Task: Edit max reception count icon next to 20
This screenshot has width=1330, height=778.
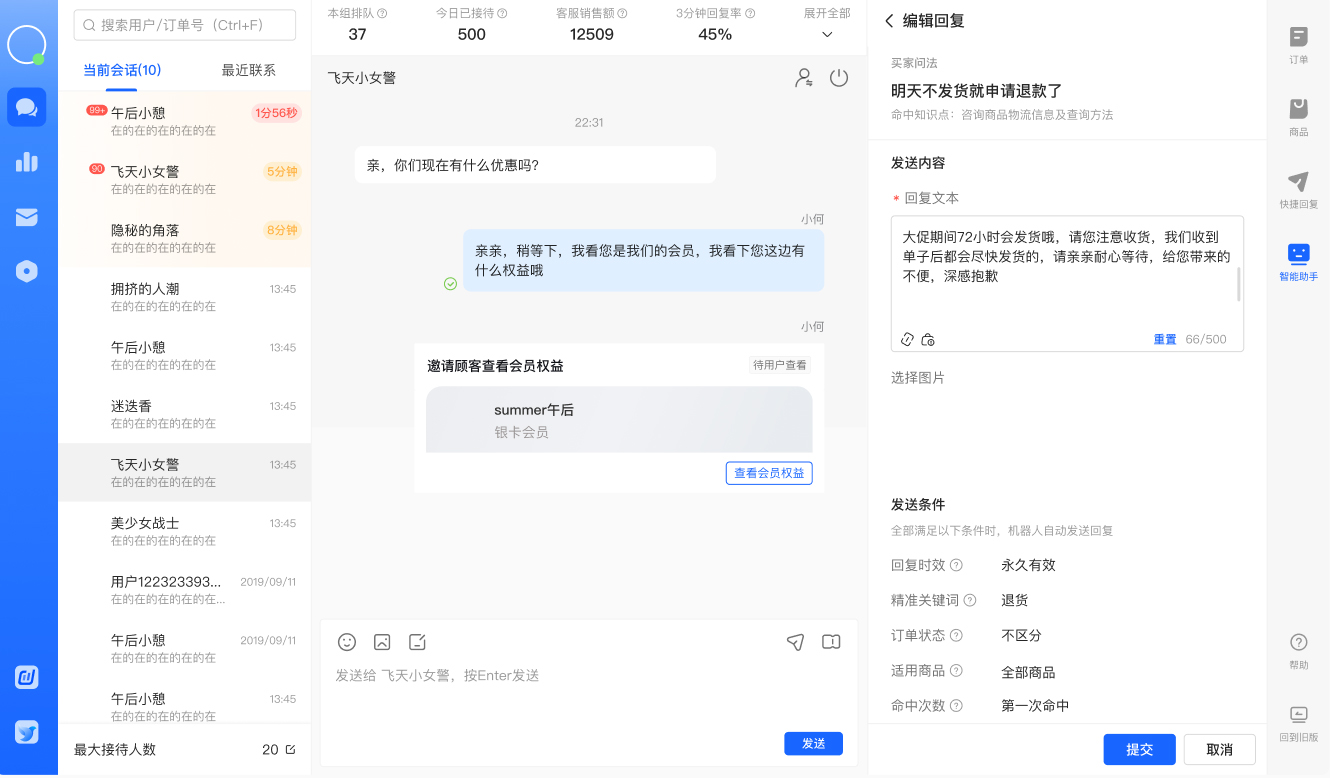Action: click(290, 749)
